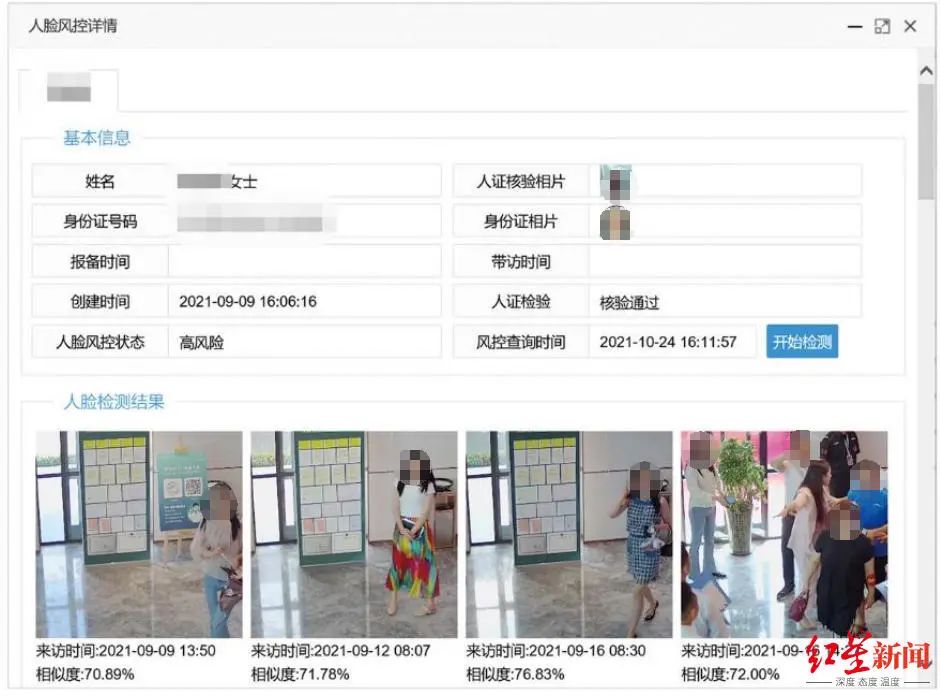Click the 身份证号码 value field
Viewport: 940px width, 698px height.
coord(305,221)
